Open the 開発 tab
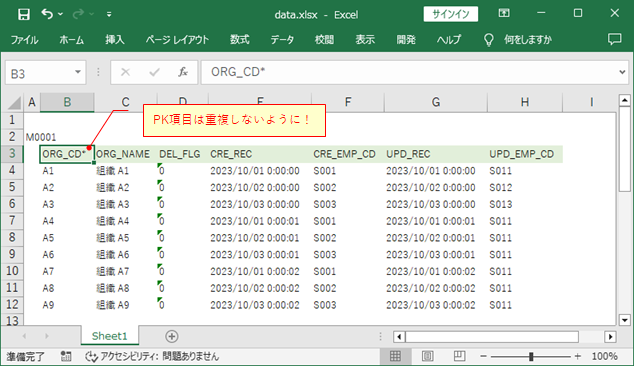Screen dimensions: 634x366 click(406, 40)
